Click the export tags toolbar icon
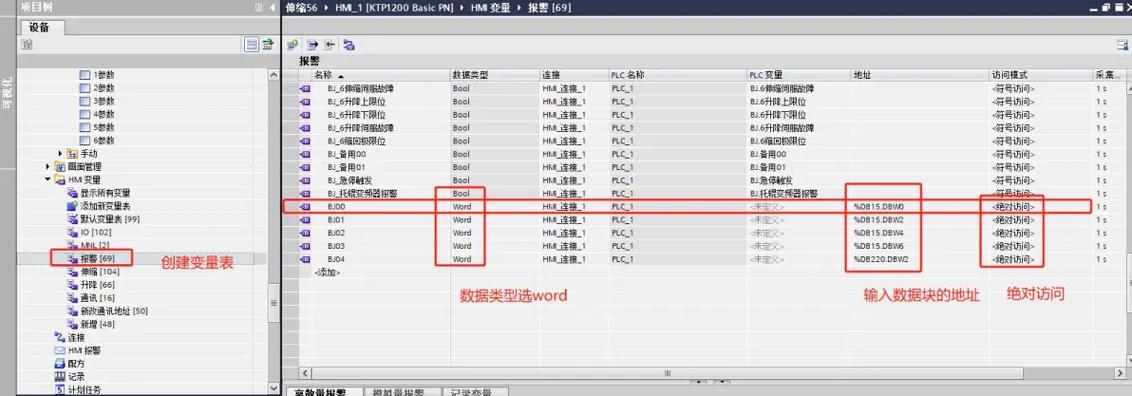1132x396 pixels. coord(312,45)
